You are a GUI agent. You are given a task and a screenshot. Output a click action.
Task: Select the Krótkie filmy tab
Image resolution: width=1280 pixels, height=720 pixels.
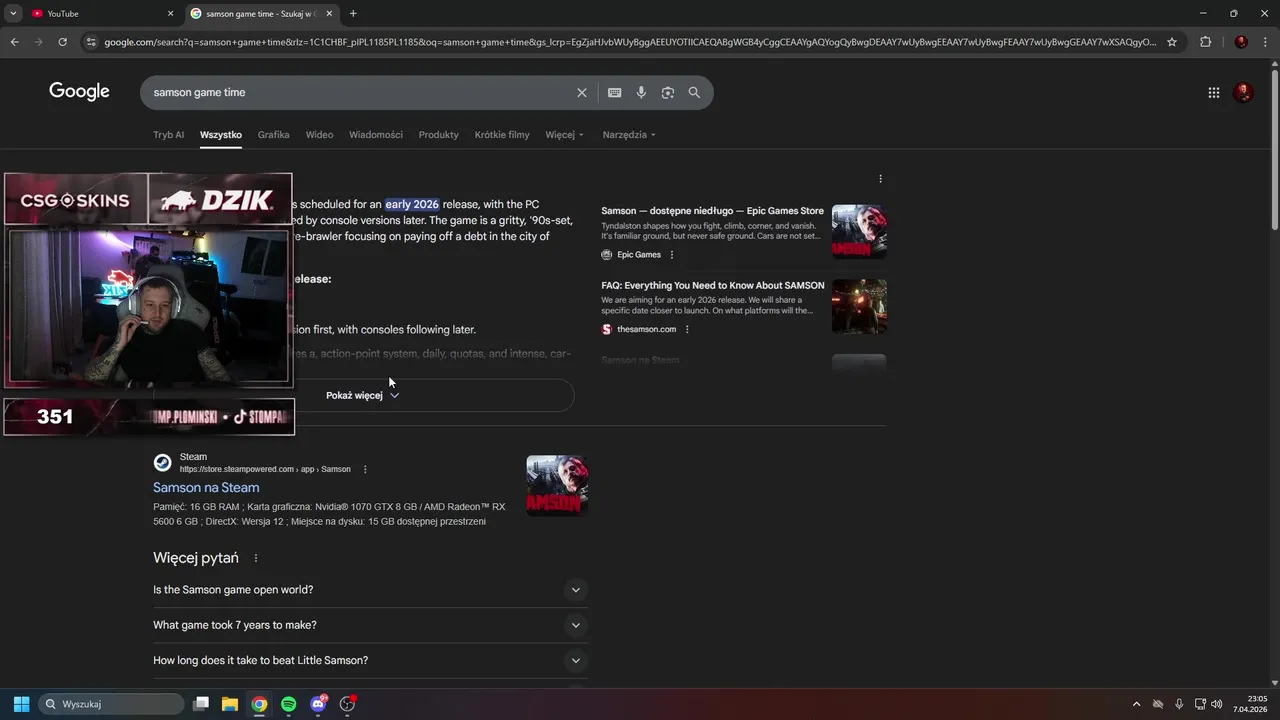(x=502, y=135)
